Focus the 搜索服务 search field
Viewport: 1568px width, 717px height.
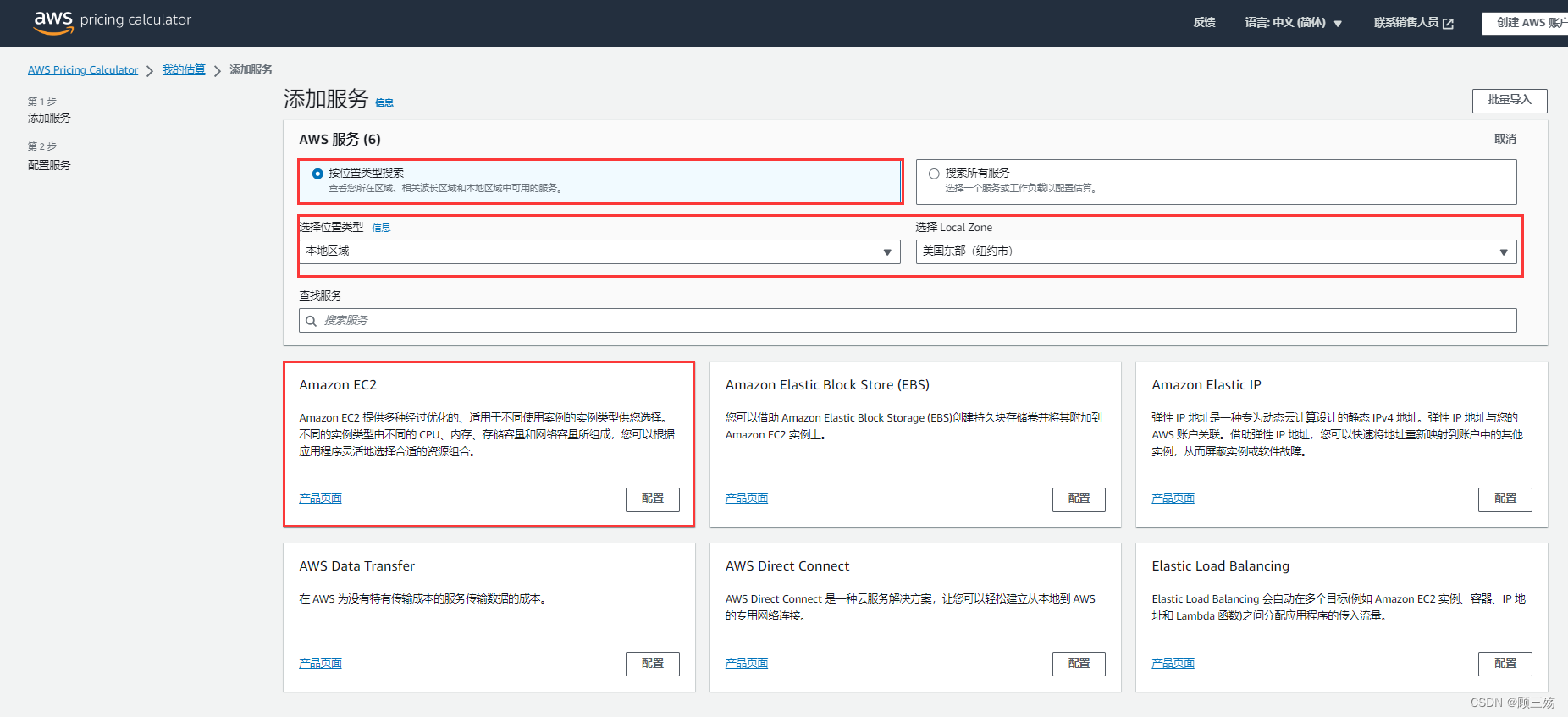click(x=908, y=320)
